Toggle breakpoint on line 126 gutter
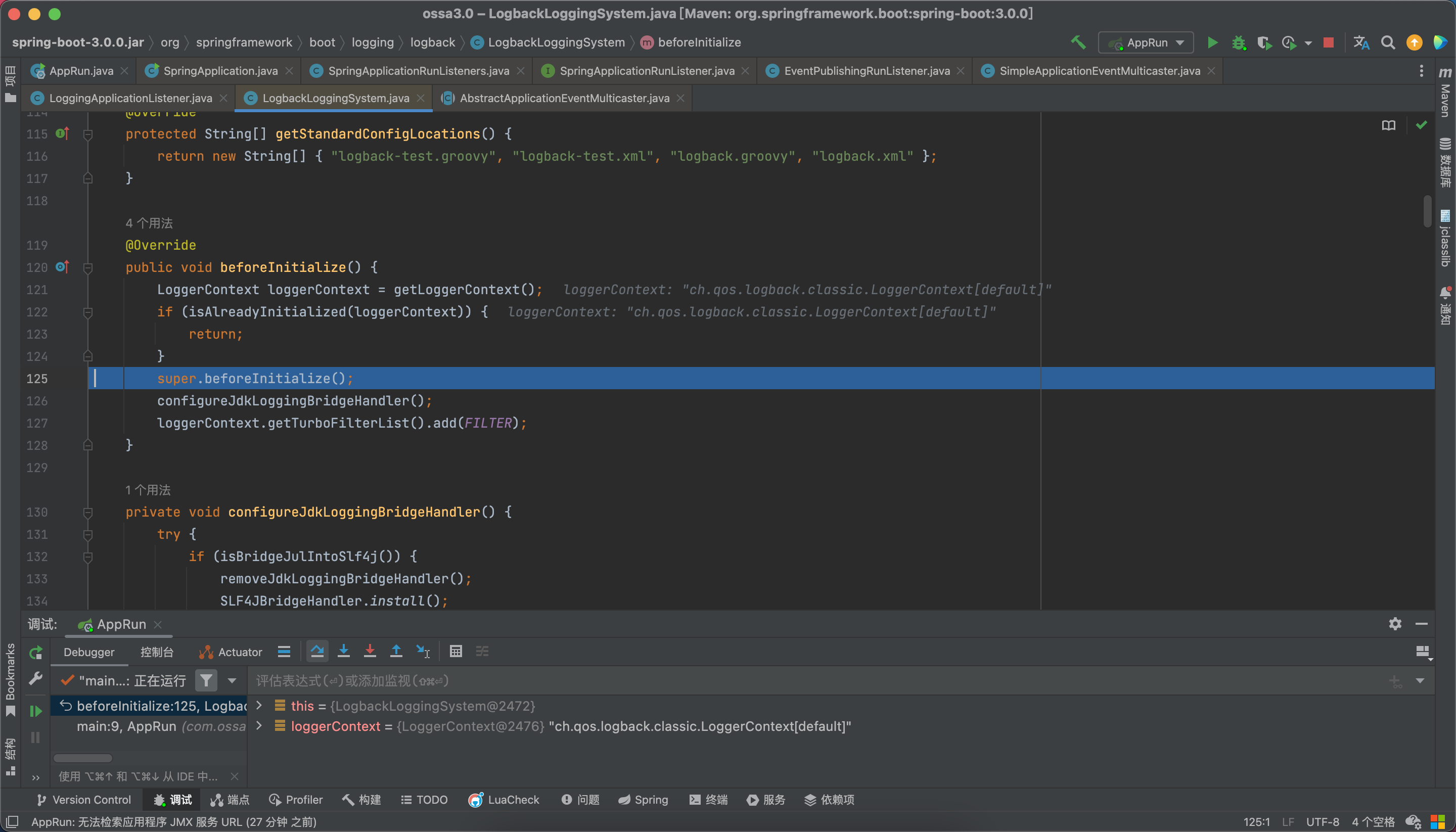The width and height of the screenshot is (1456, 832). click(62, 401)
